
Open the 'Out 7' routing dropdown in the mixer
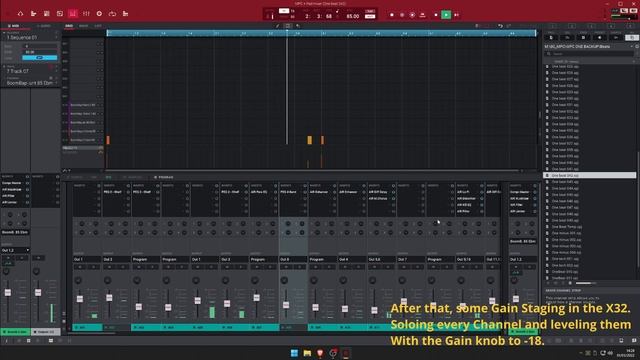[x=411, y=259]
